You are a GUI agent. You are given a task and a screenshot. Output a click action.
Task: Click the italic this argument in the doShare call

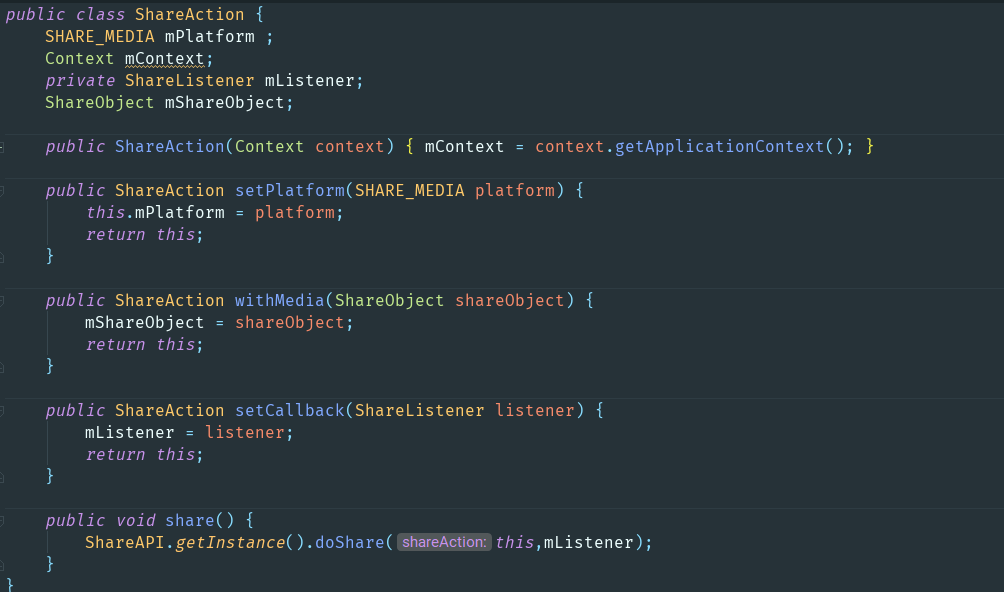(514, 543)
